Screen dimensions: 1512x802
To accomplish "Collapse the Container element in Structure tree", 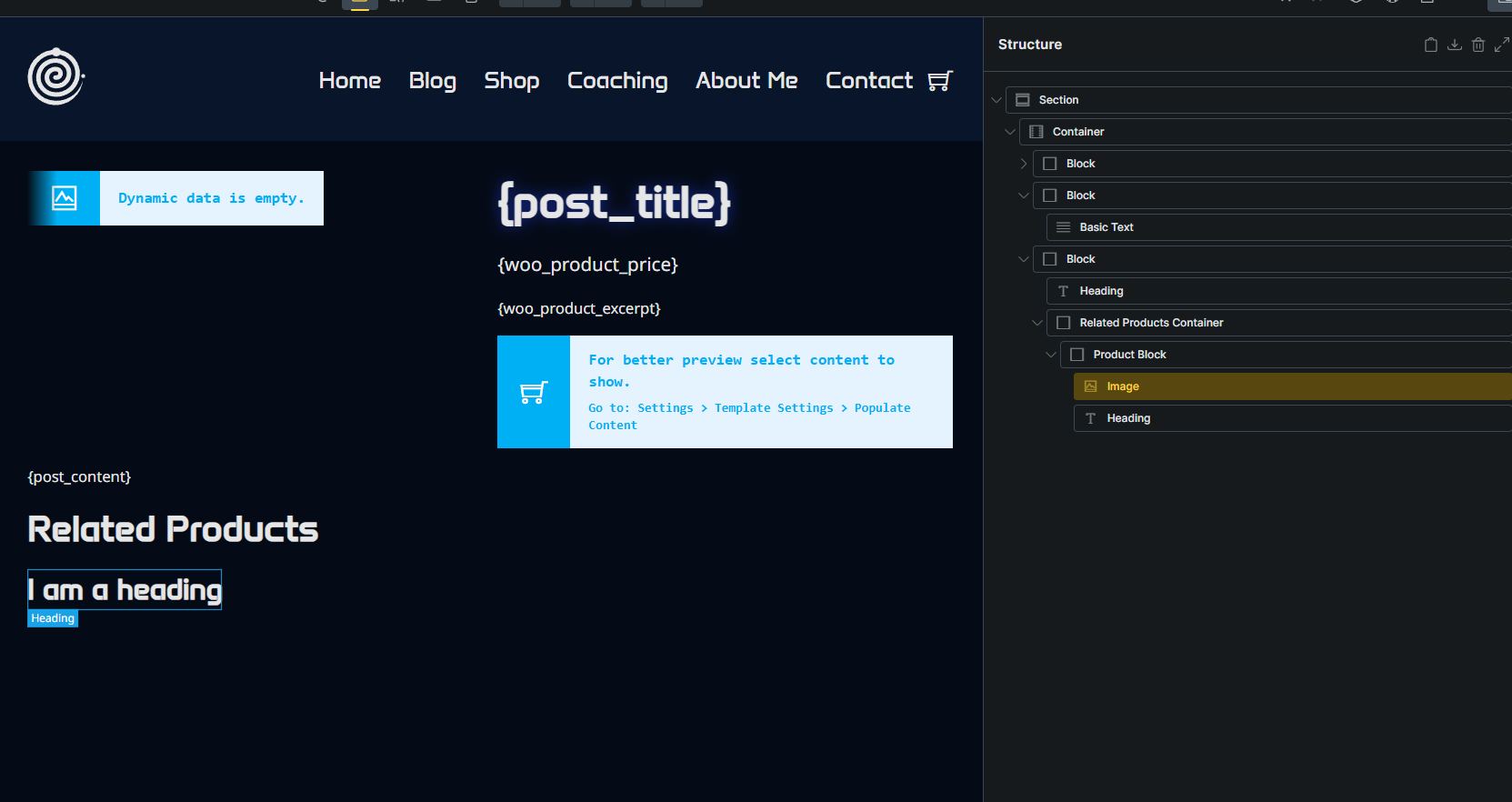I will pos(1010,132).
